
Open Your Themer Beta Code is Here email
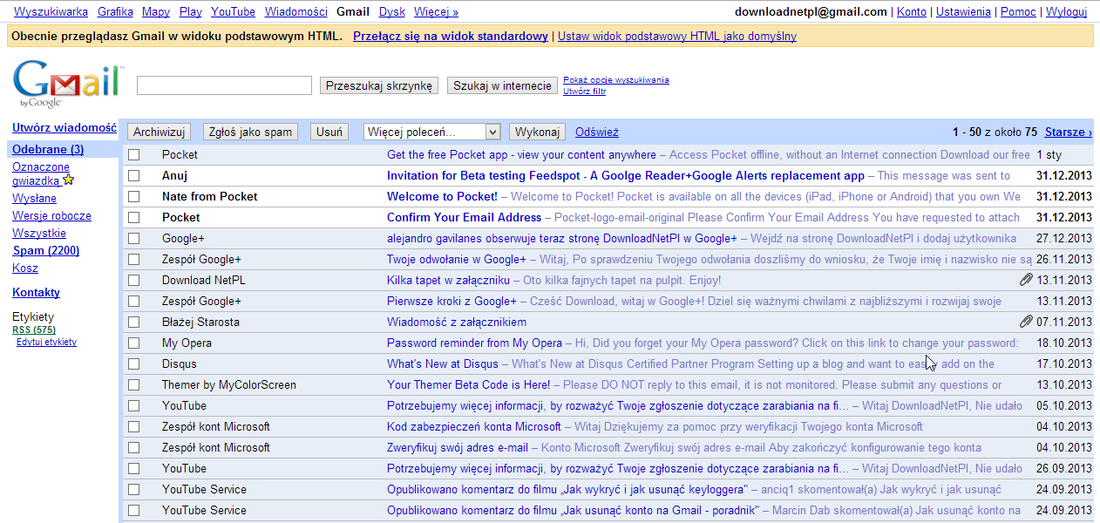469,386
